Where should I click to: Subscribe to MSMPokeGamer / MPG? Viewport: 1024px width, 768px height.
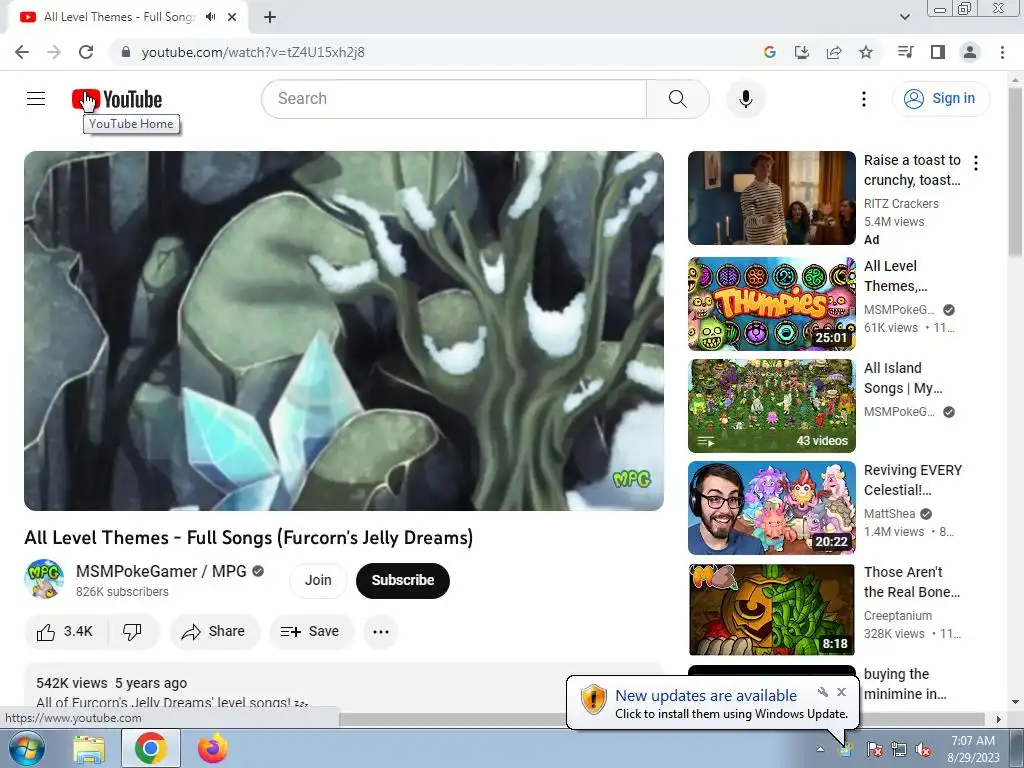coord(403,580)
